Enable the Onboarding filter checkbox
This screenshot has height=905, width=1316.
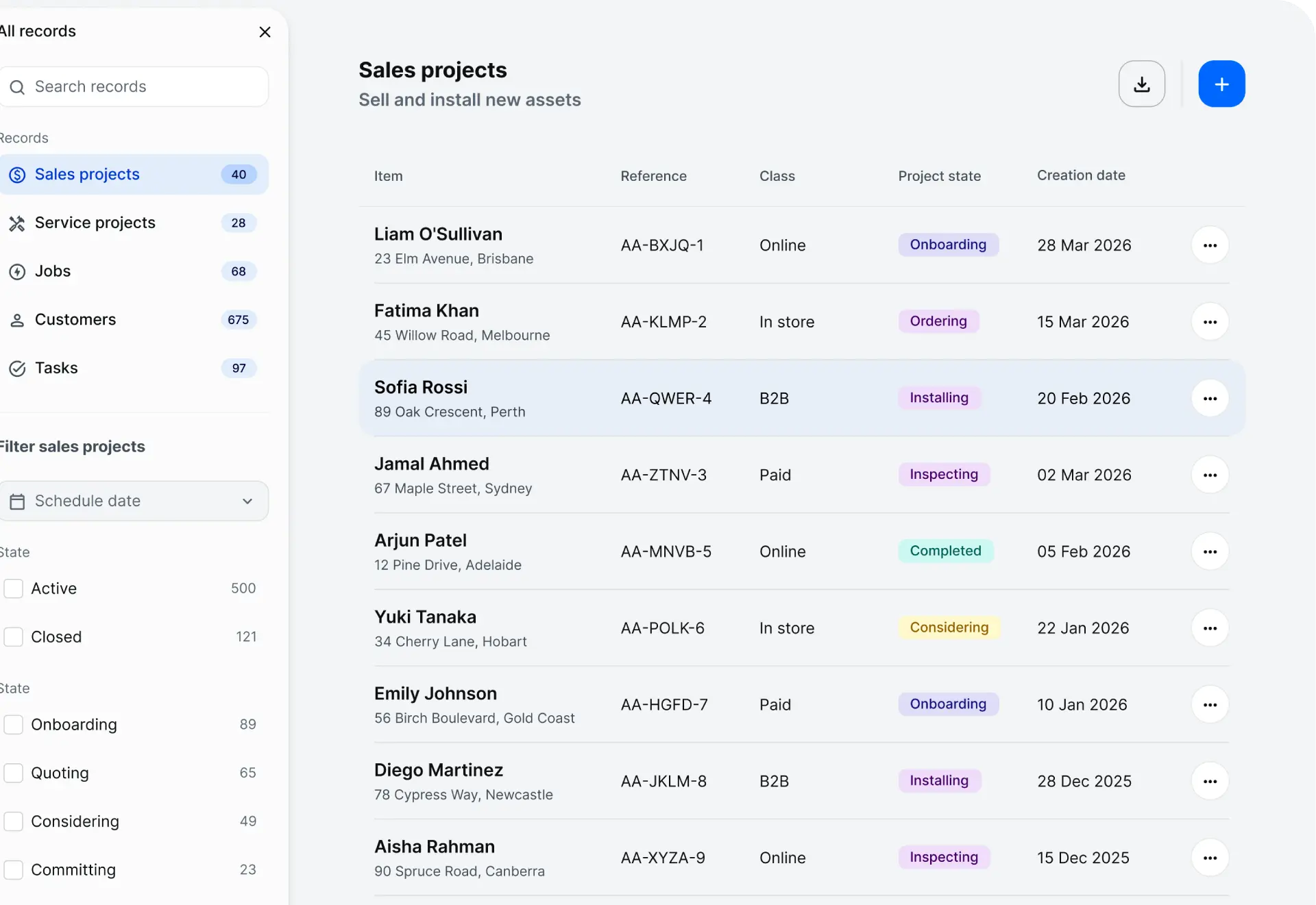pyautogui.click(x=14, y=725)
